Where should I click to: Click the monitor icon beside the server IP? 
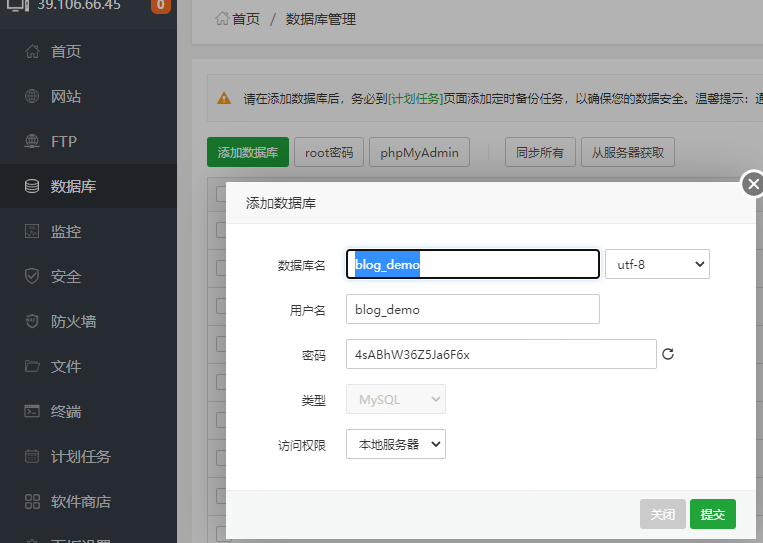[18, 5]
